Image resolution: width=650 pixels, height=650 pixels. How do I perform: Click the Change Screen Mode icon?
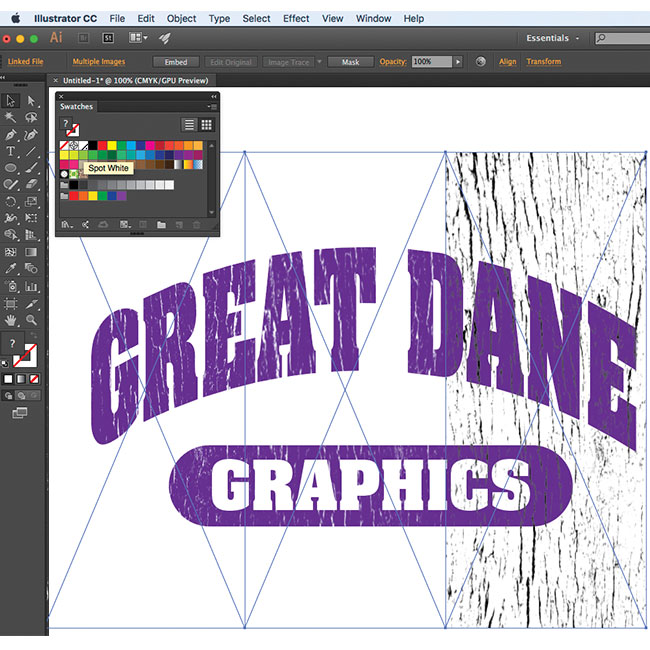tap(19, 412)
